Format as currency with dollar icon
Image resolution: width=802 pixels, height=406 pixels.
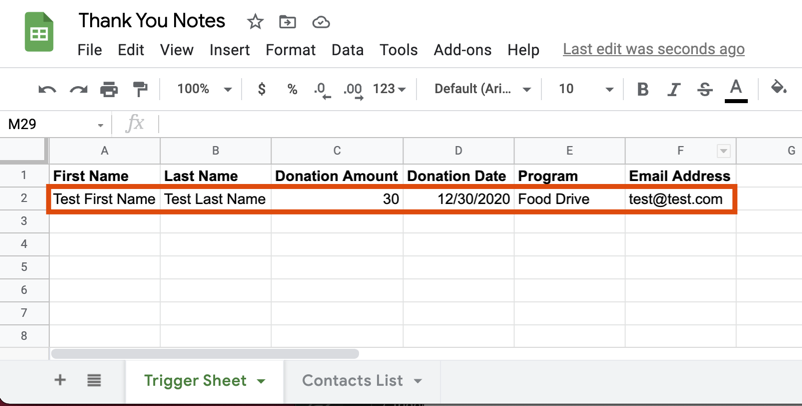pos(261,89)
